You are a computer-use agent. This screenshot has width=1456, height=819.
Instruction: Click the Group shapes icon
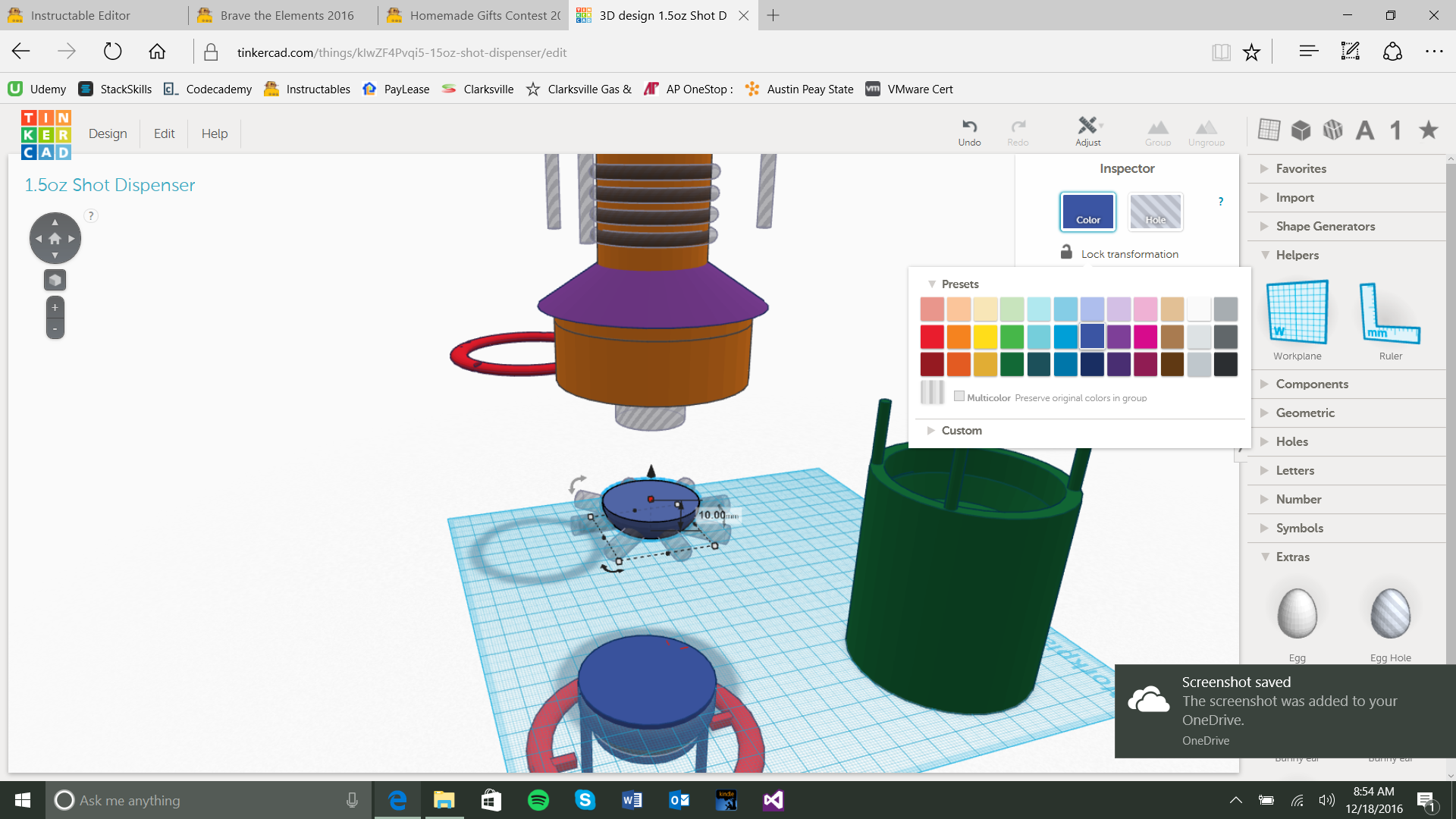1158,127
